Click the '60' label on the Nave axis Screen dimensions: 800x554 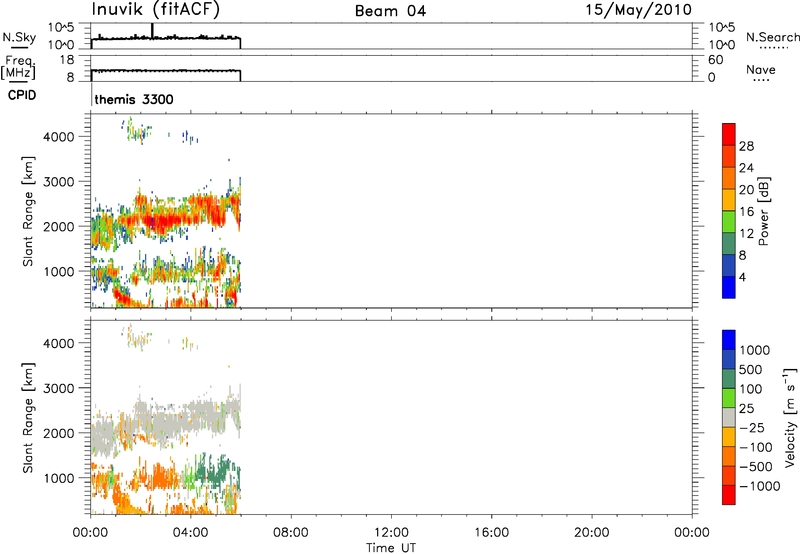pyautogui.click(x=715, y=60)
